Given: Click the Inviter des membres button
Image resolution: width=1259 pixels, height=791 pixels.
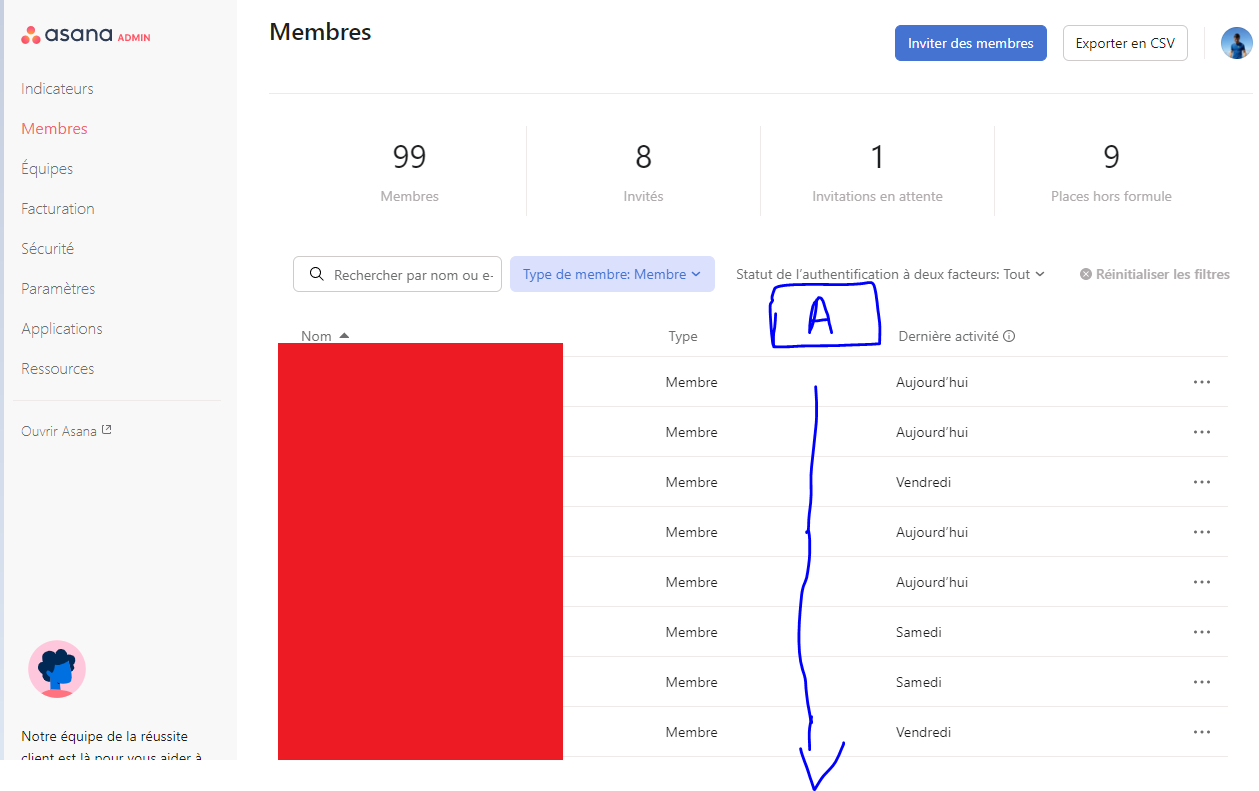Looking at the screenshot, I should pos(971,43).
